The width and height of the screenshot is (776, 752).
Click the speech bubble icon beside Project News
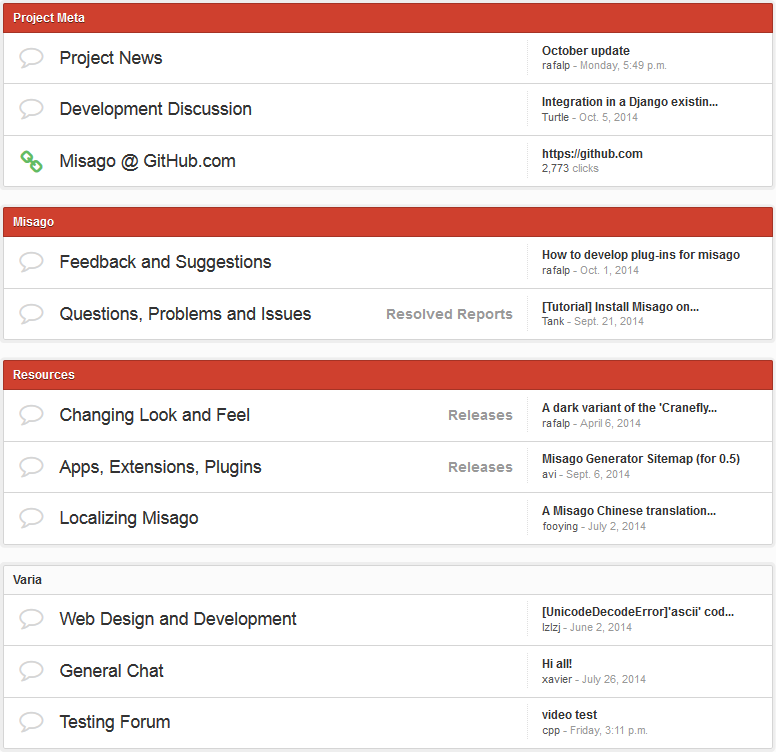pos(31,58)
